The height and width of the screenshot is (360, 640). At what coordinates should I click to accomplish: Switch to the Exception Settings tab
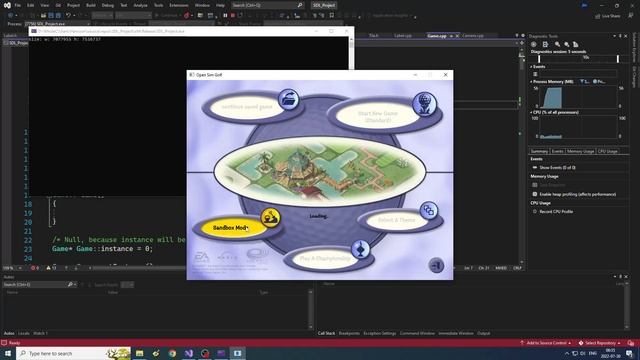point(380,333)
